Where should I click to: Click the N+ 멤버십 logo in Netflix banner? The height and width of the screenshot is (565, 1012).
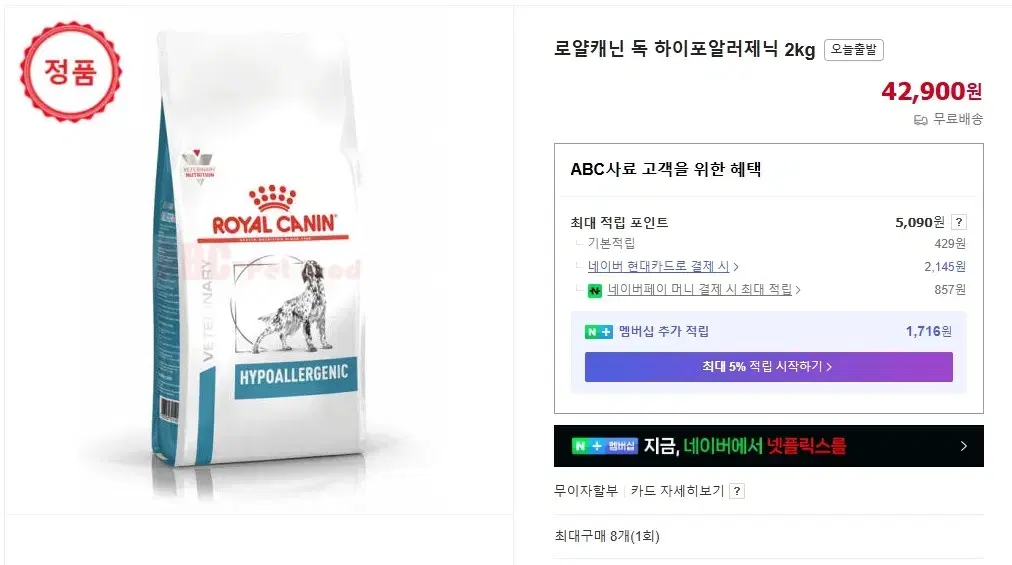605,446
